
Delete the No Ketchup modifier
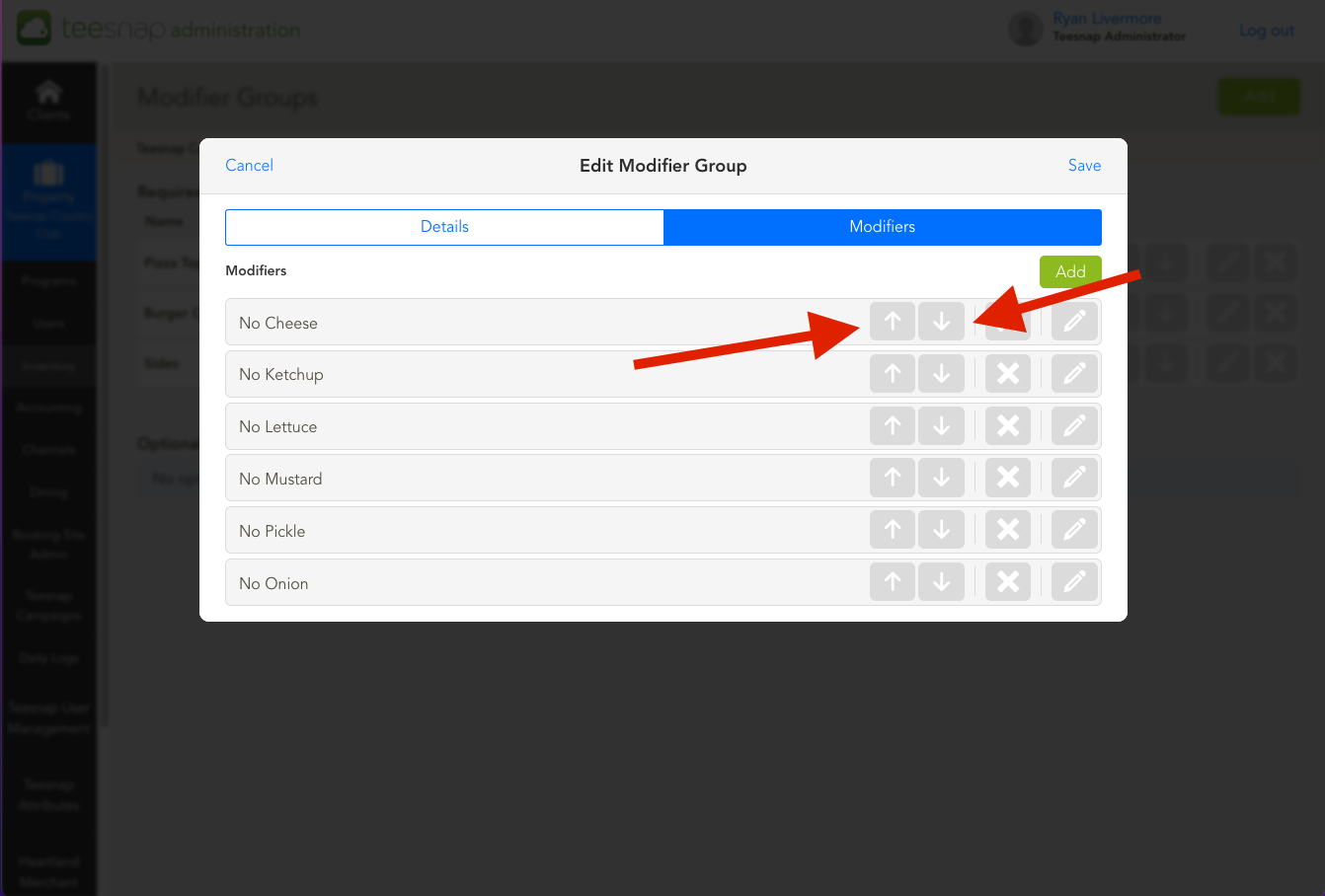click(1008, 373)
